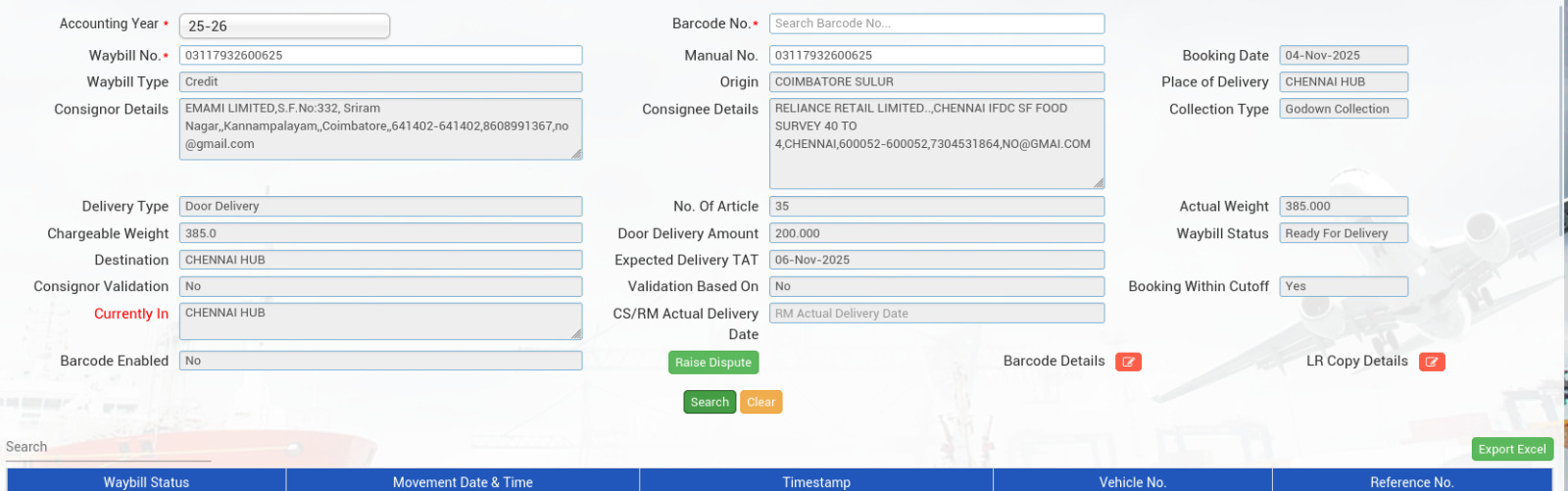
Task: Focus the Barcode No. search field
Action: 936,24
